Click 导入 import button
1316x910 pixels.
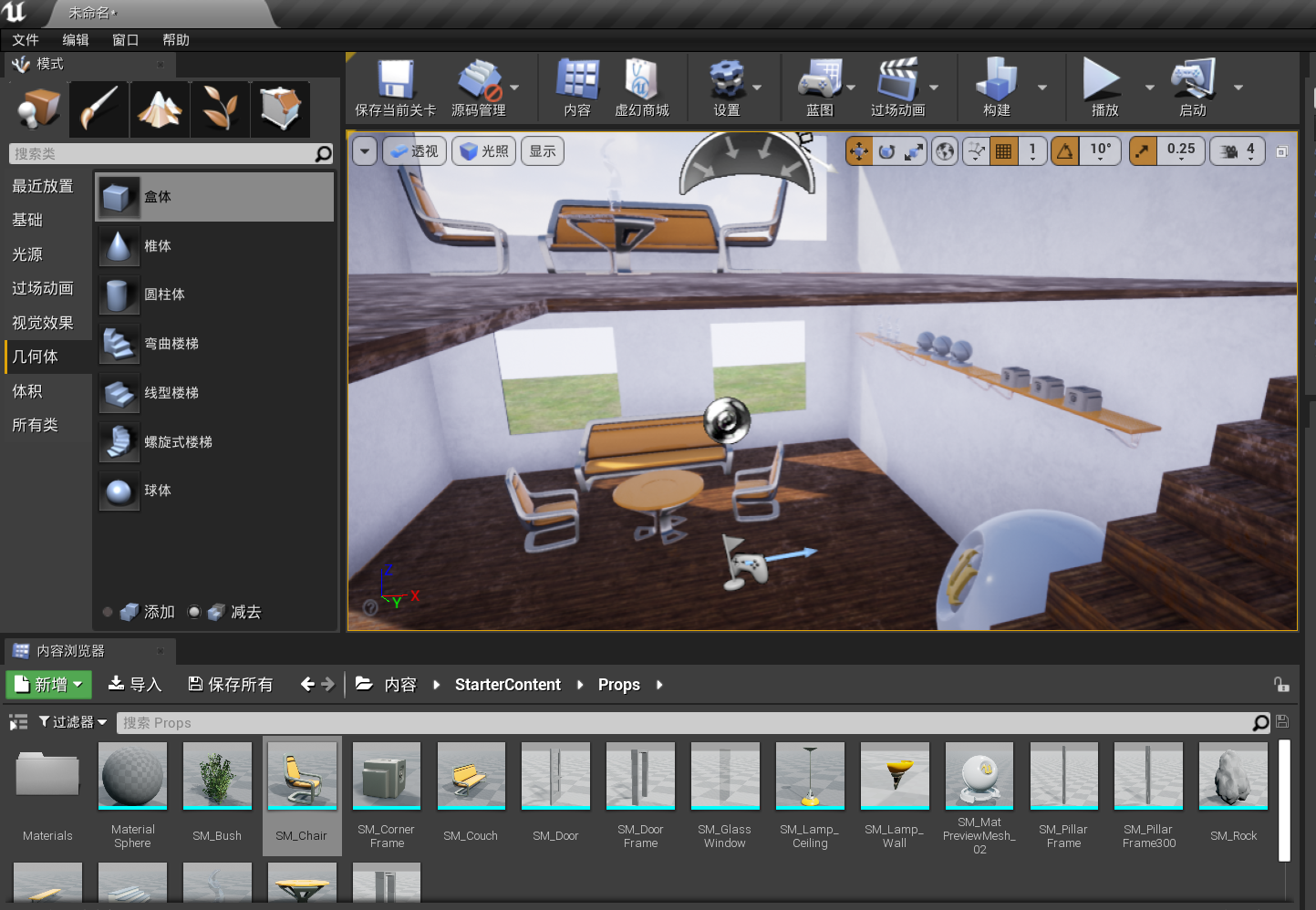[x=135, y=685]
